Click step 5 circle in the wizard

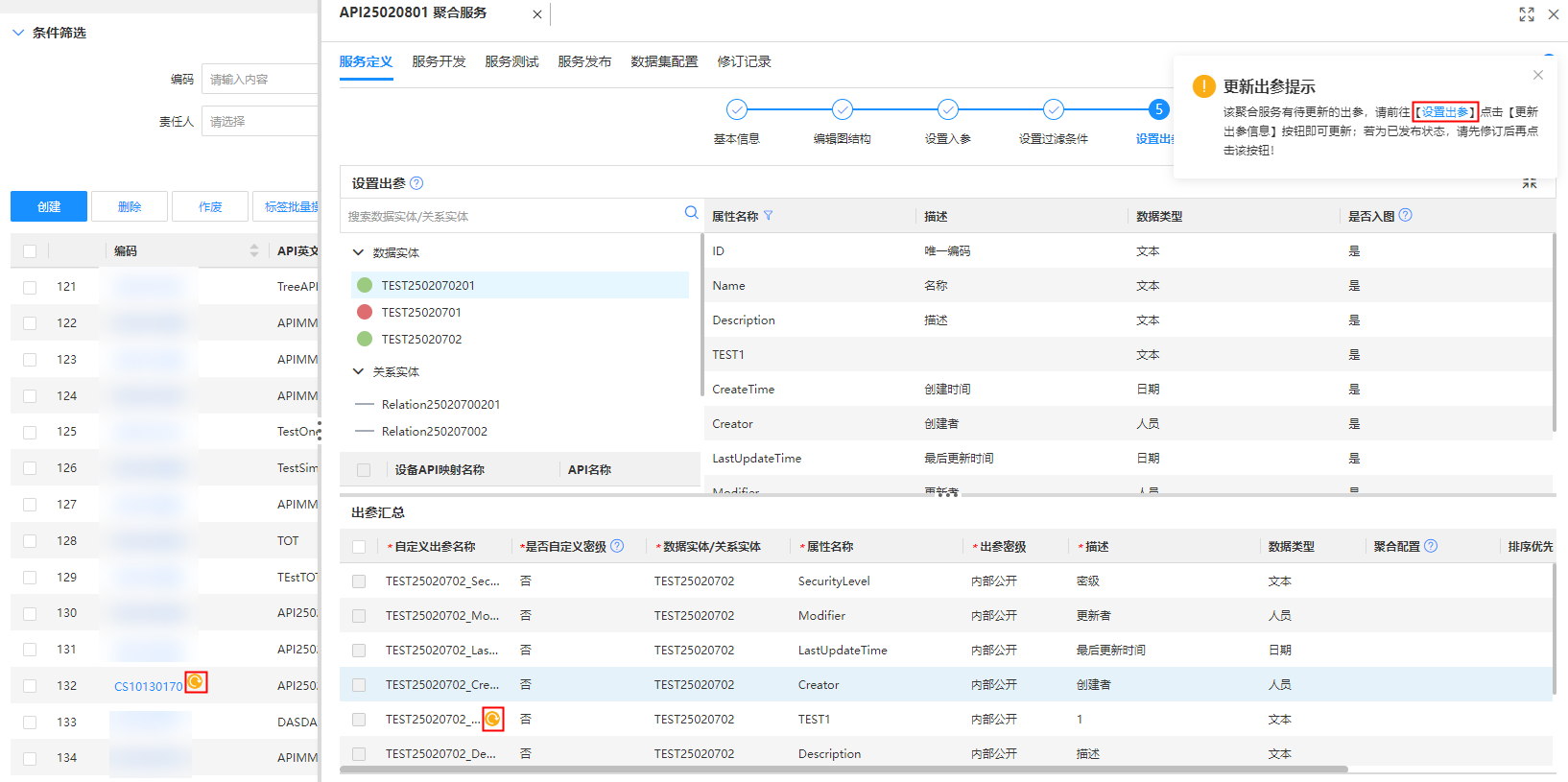pos(1159,109)
